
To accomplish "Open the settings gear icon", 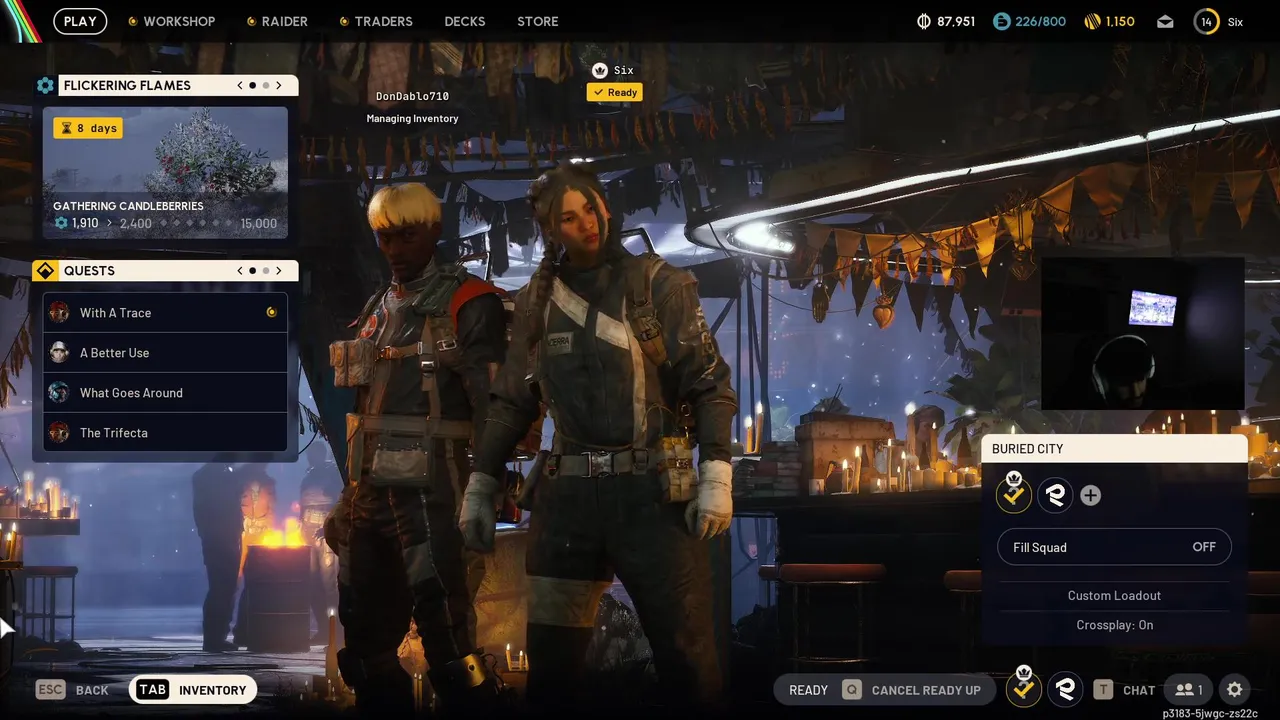I will [x=1235, y=690].
